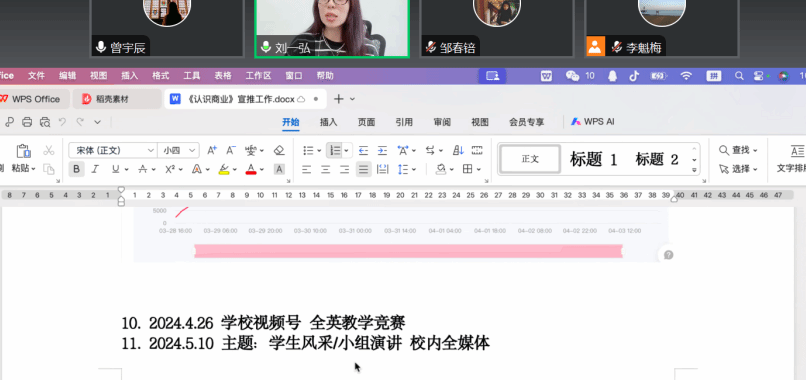806x380 pixels.
Task: Click the red font color swatch
Action: [x=251, y=169]
